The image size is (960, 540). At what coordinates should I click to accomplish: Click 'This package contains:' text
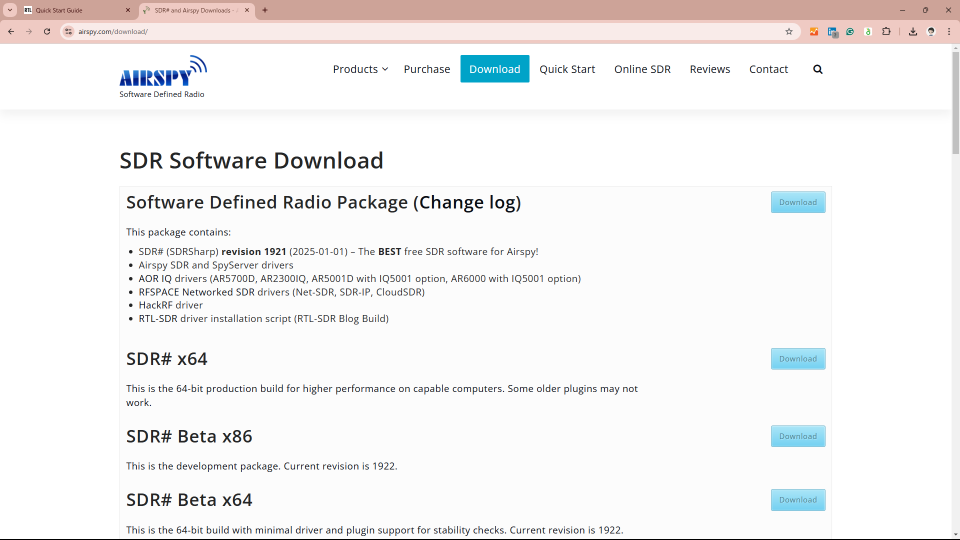pyautogui.click(x=178, y=232)
